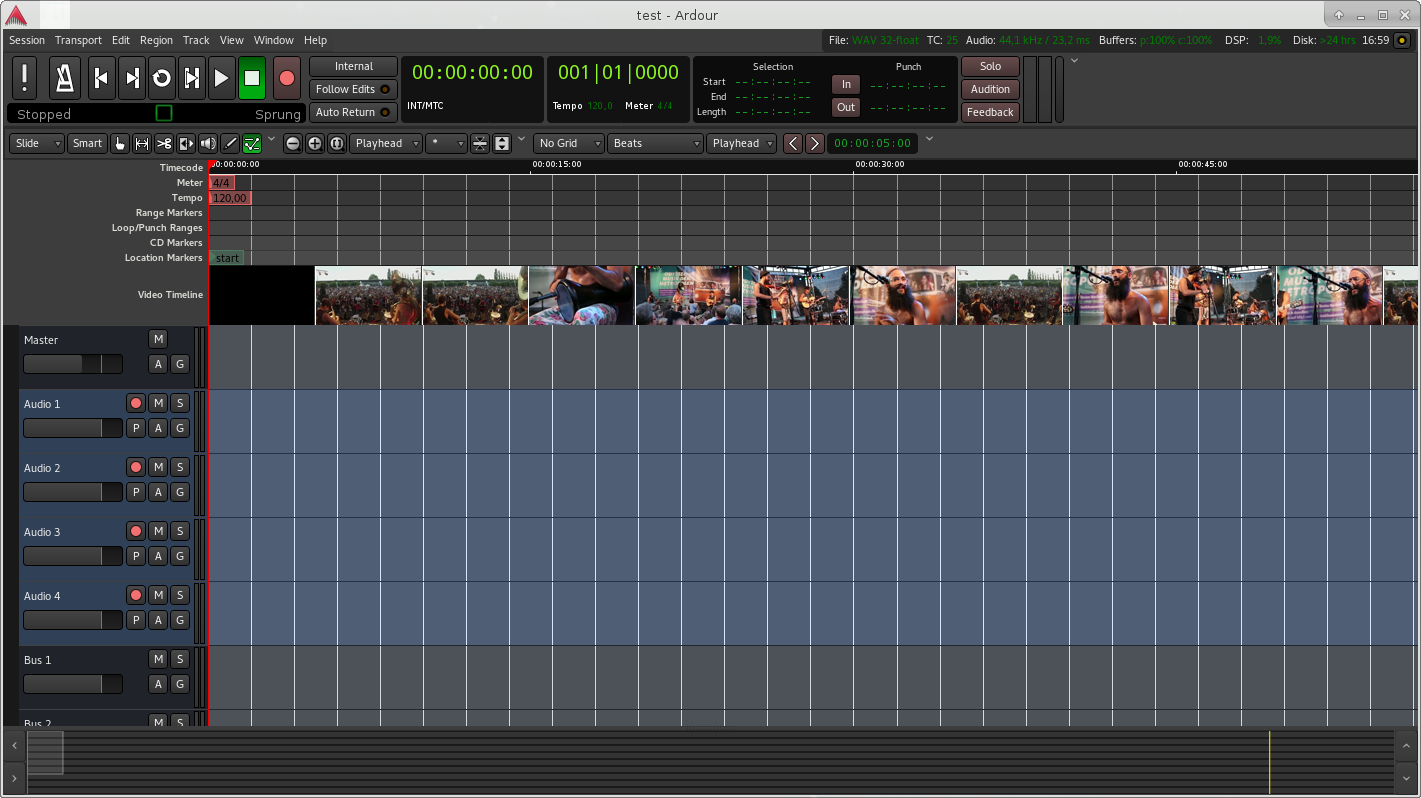Image resolution: width=1421 pixels, height=798 pixels.
Task: Zoom out with the minus button
Action: pos(293,143)
